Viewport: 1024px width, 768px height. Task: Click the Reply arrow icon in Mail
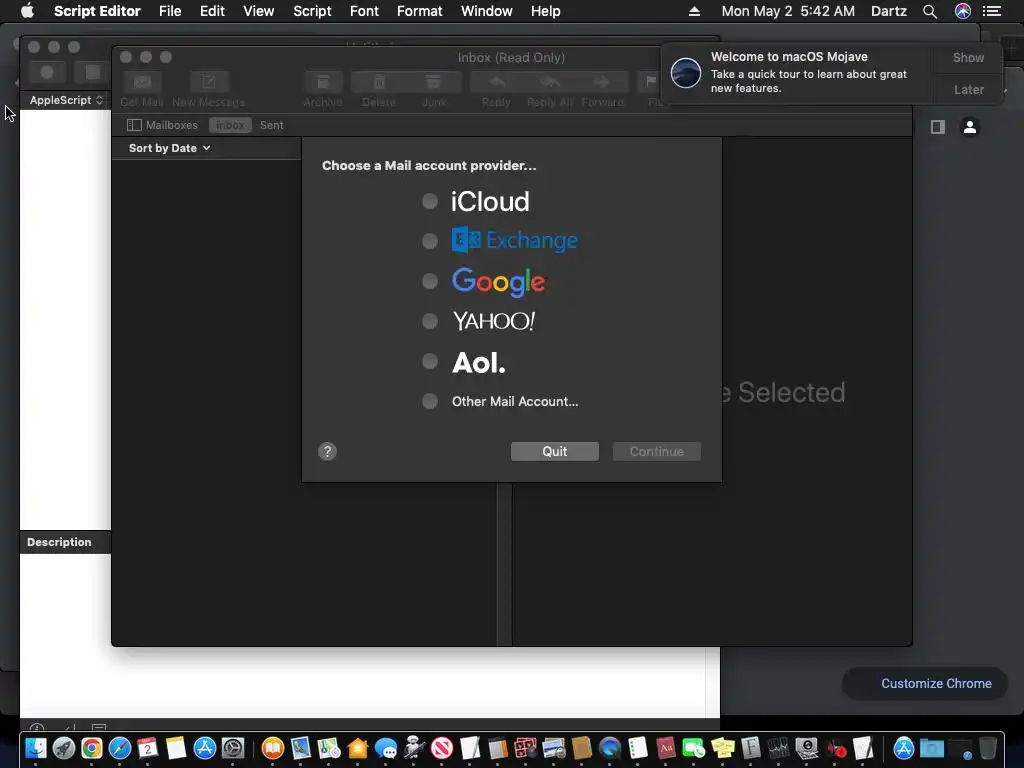pyautogui.click(x=496, y=82)
